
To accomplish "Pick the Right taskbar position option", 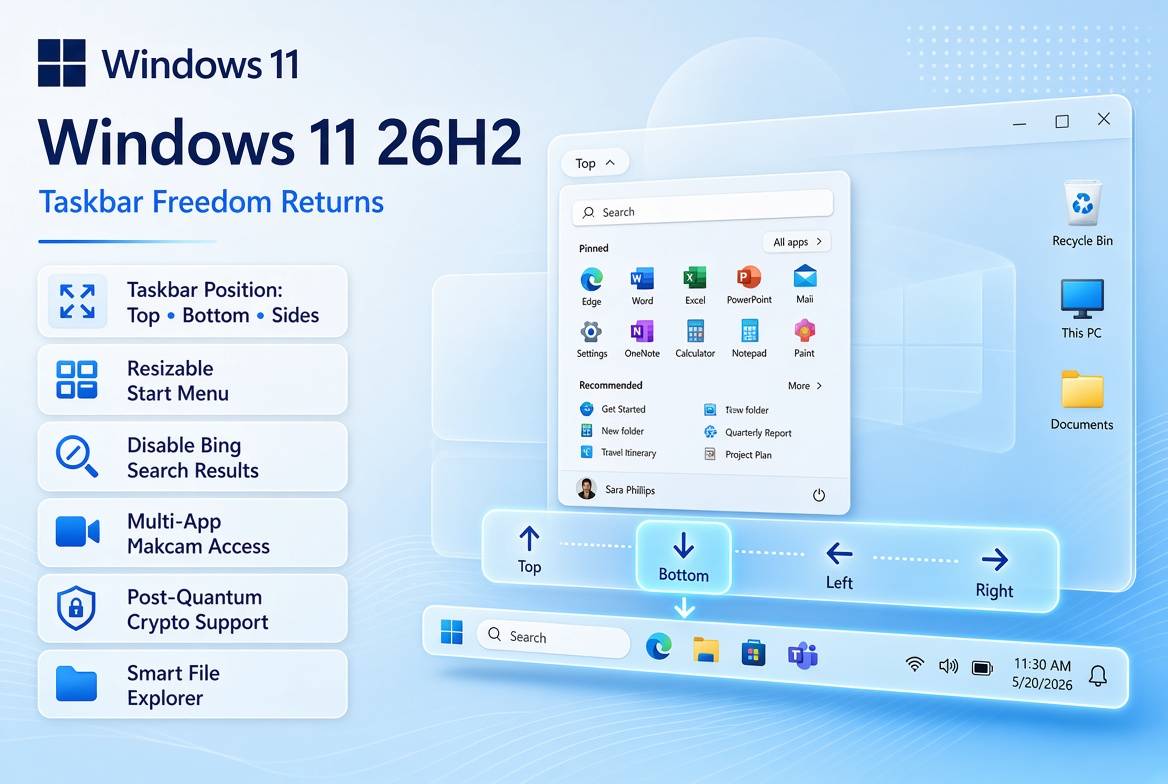I will click(x=994, y=574).
